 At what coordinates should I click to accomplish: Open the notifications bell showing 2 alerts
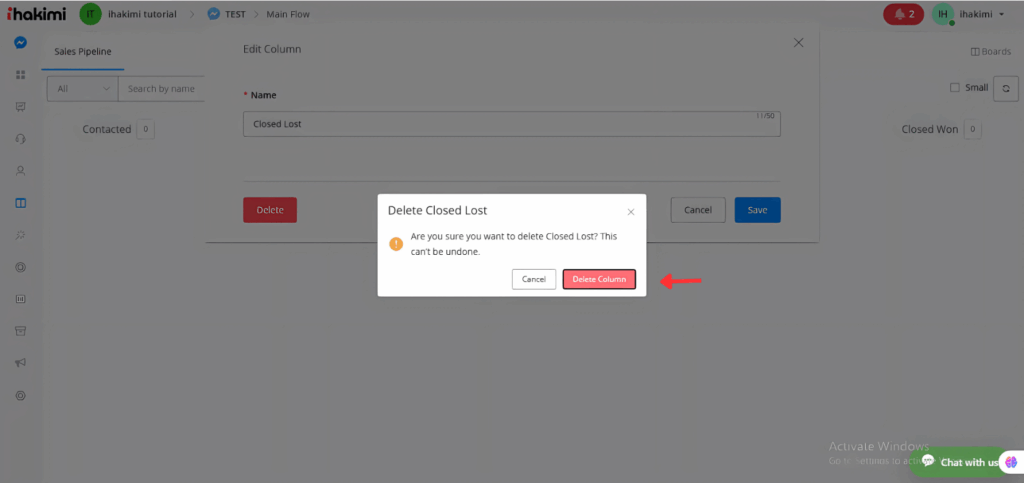click(903, 14)
